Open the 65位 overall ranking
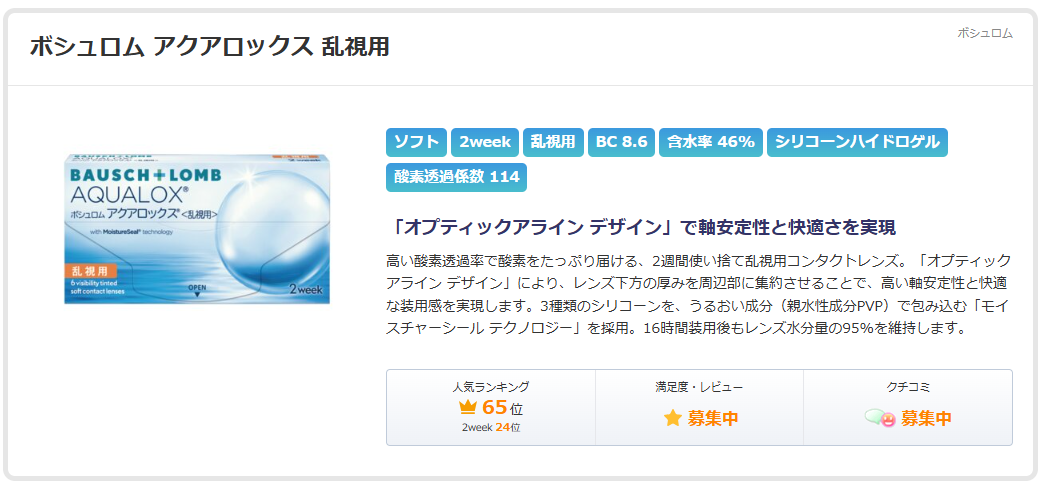This screenshot has width=1040, height=484. [x=502, y=407]
